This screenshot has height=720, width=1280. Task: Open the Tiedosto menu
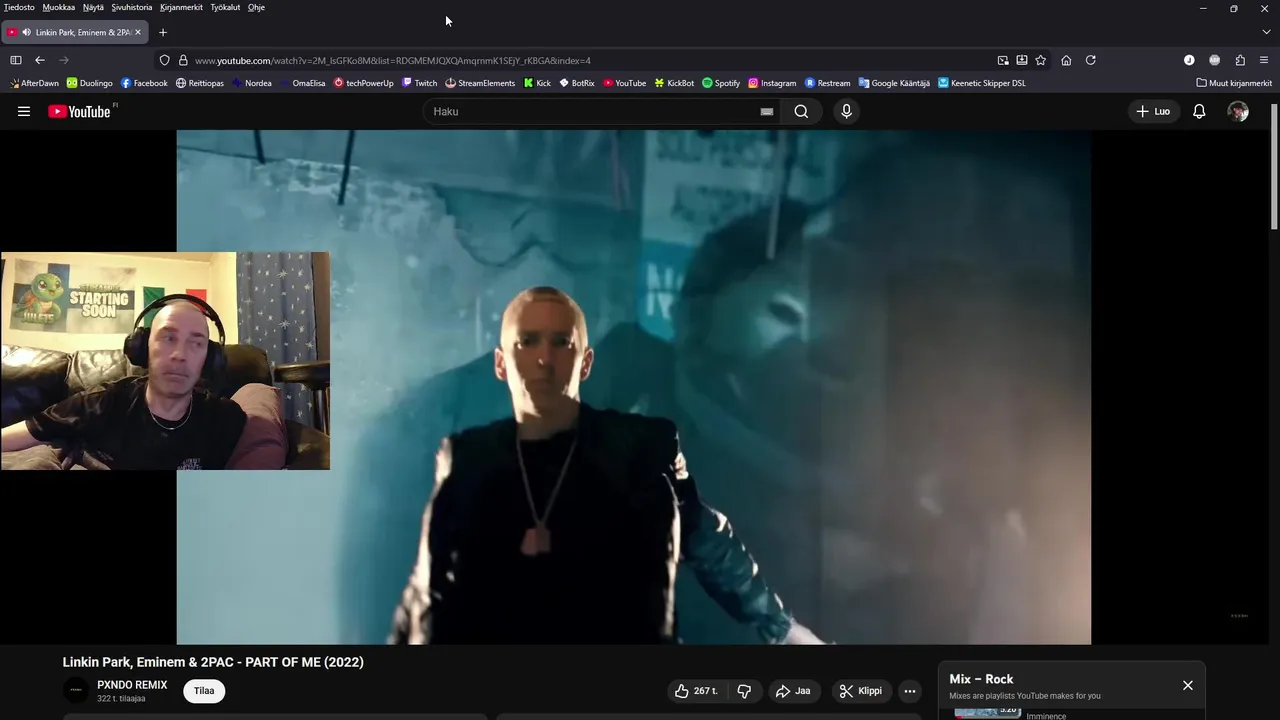[x=19, y=7]
